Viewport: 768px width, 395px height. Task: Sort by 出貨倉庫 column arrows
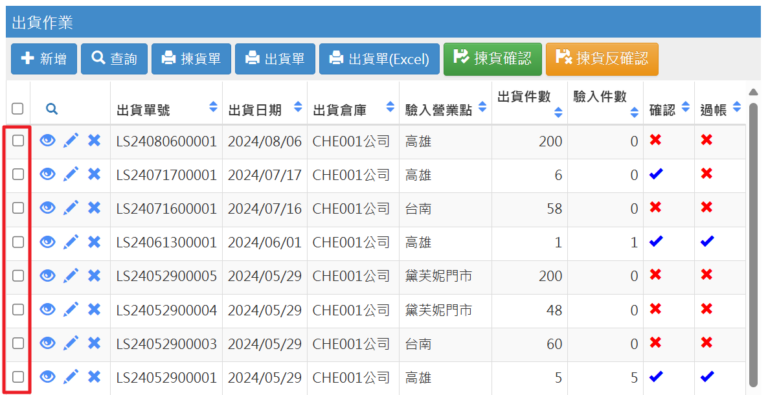(x=390, y=106)
